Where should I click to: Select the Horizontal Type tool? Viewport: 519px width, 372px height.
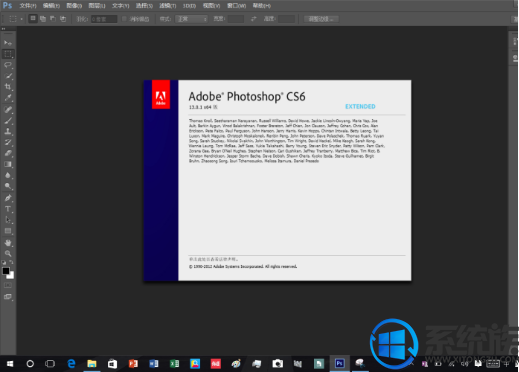8,209
